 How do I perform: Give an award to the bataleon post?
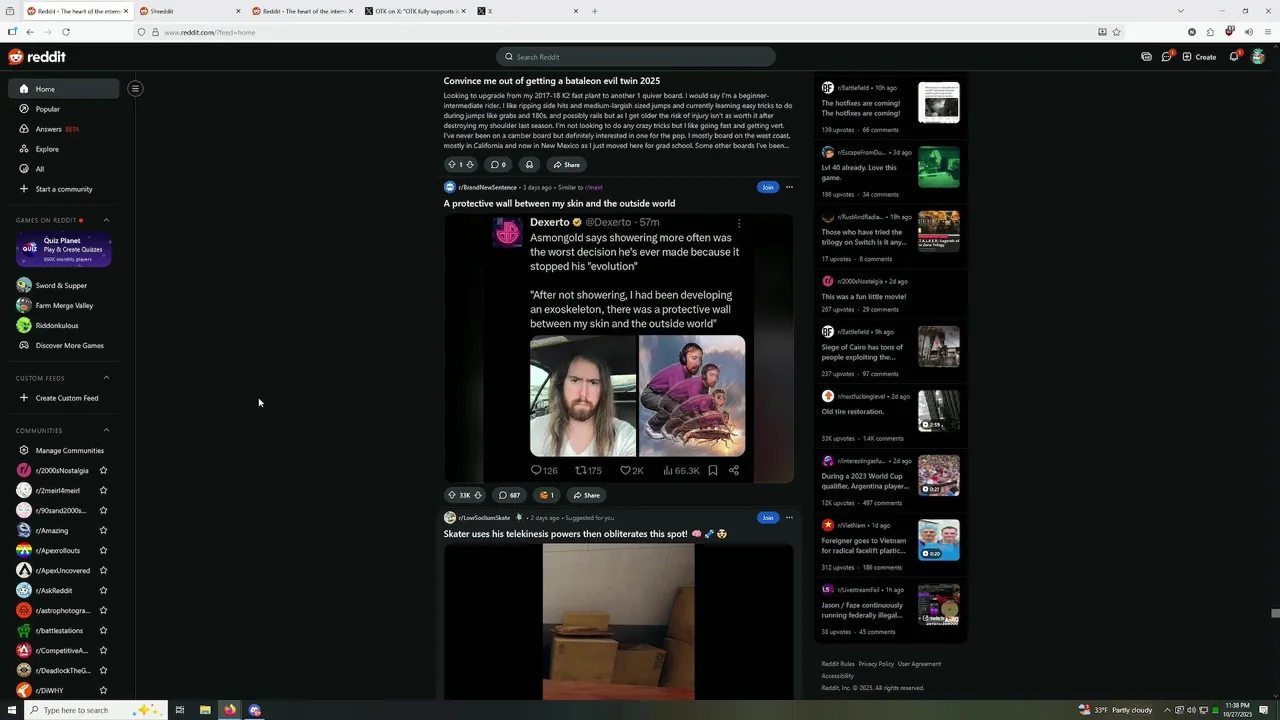[x=529, y=165]
